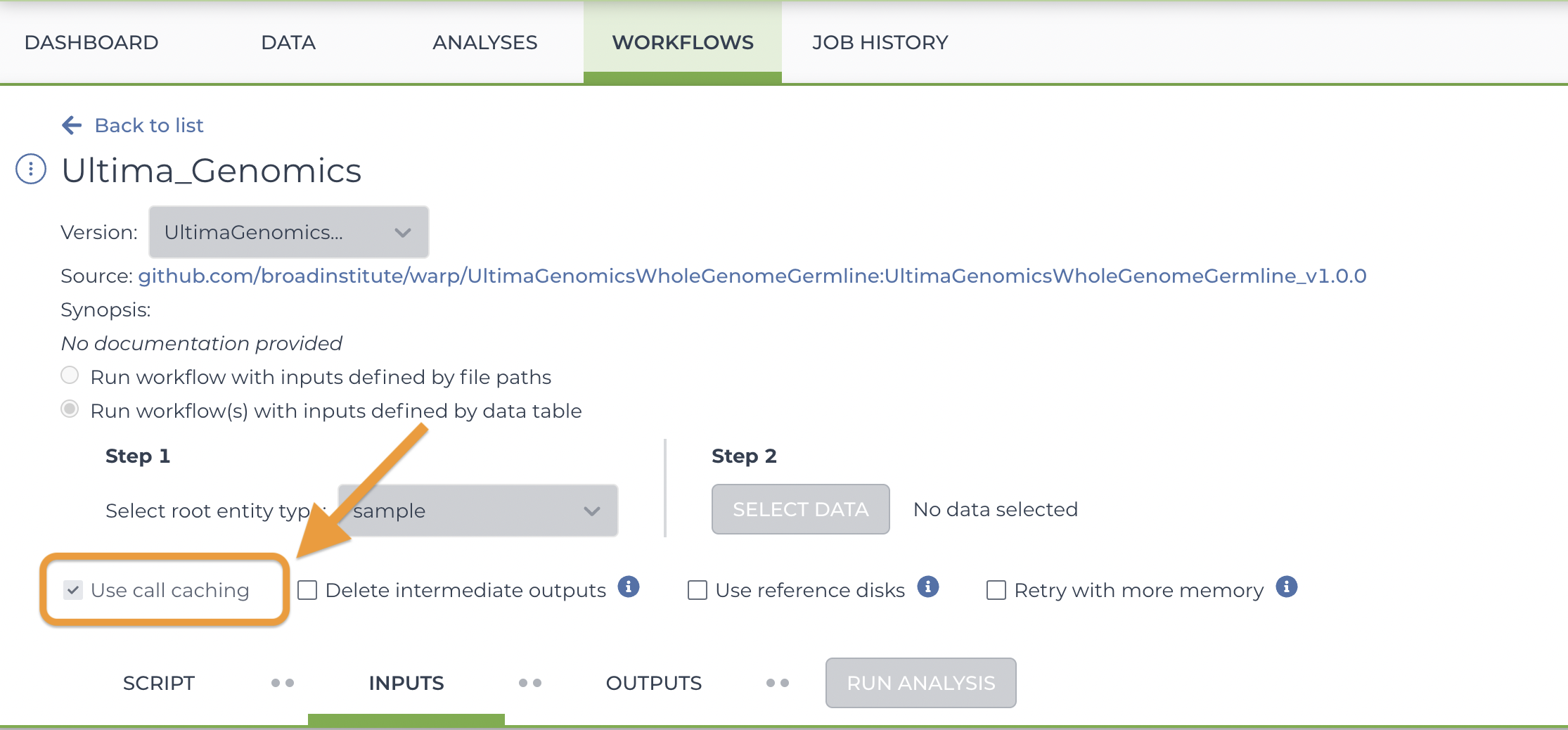Click the back arrow icon
1568x730 pixels.
72,125
